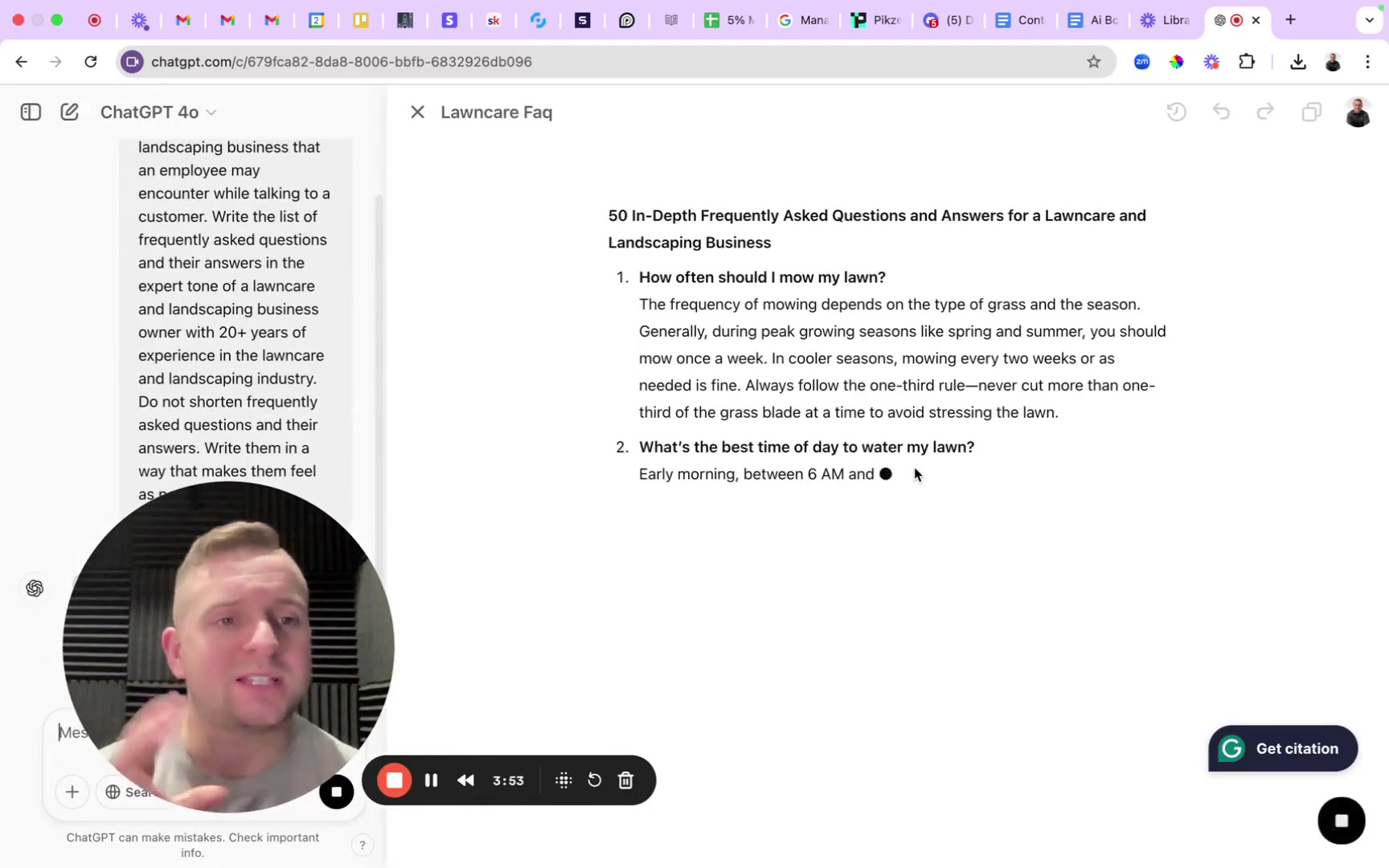1389x868 pixels.
Task: Switch to the Ai Bo document tab
Action: point(1093,20)
